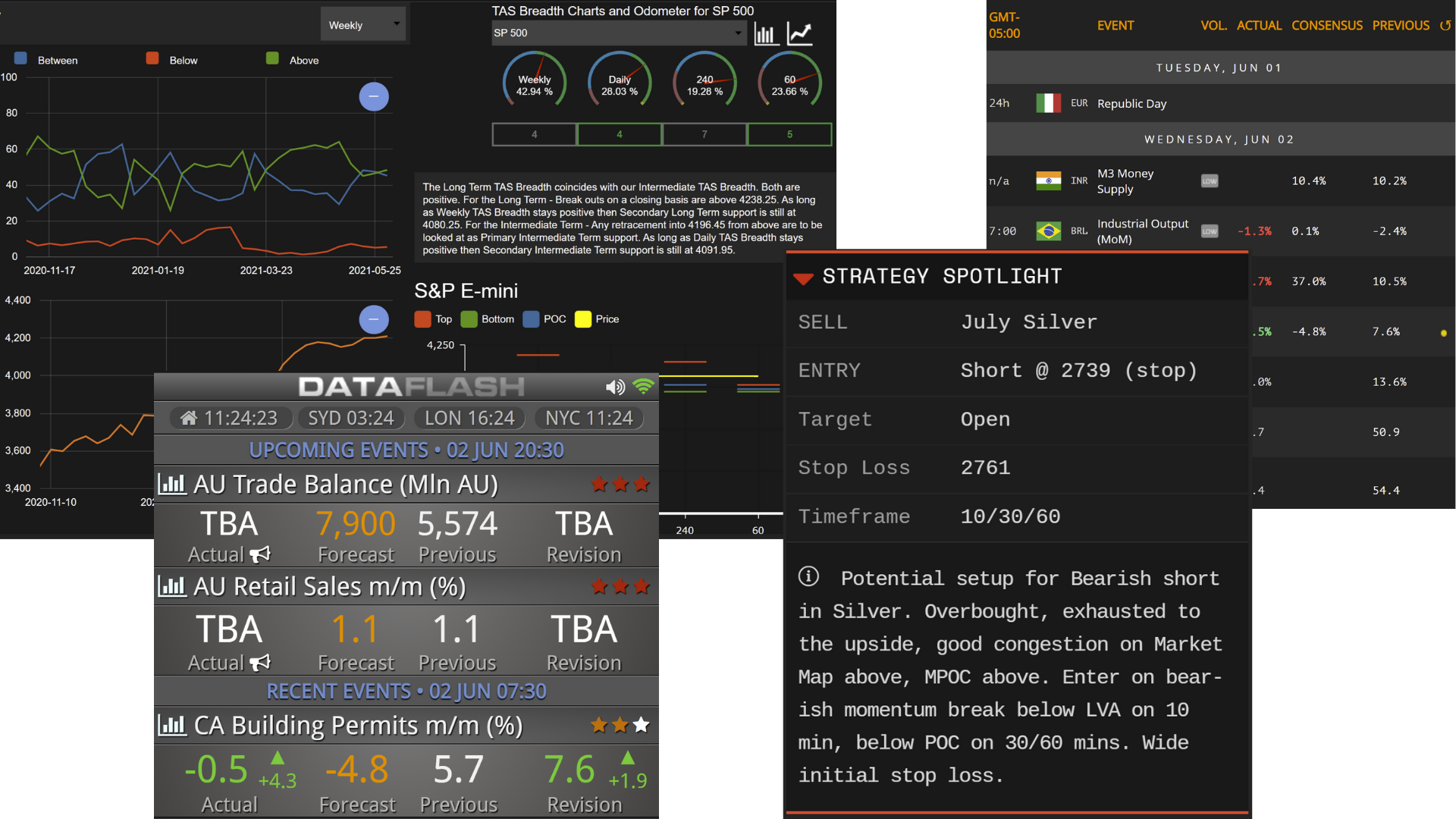1456x819 pixels.
Task: Select the SYD 03:24 time tab
Action: 350,418
